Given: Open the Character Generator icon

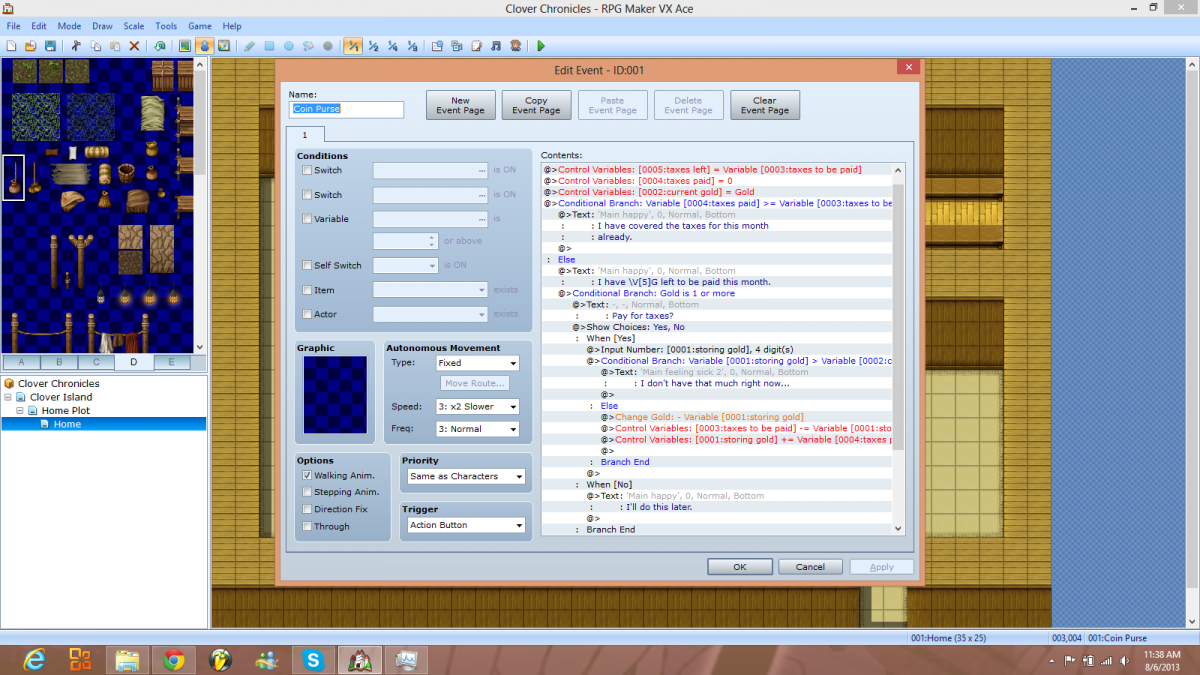Looking at the screenshot, I should coord(515,46).
